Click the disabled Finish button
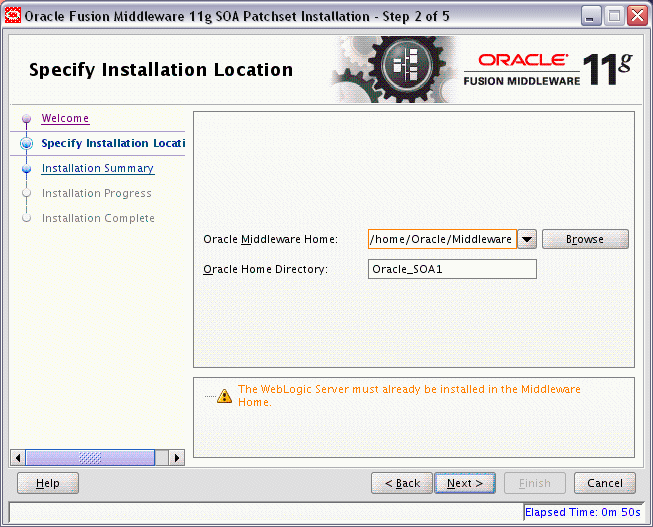Viewport: 653px width, 527px height. (x=535, y=483)
